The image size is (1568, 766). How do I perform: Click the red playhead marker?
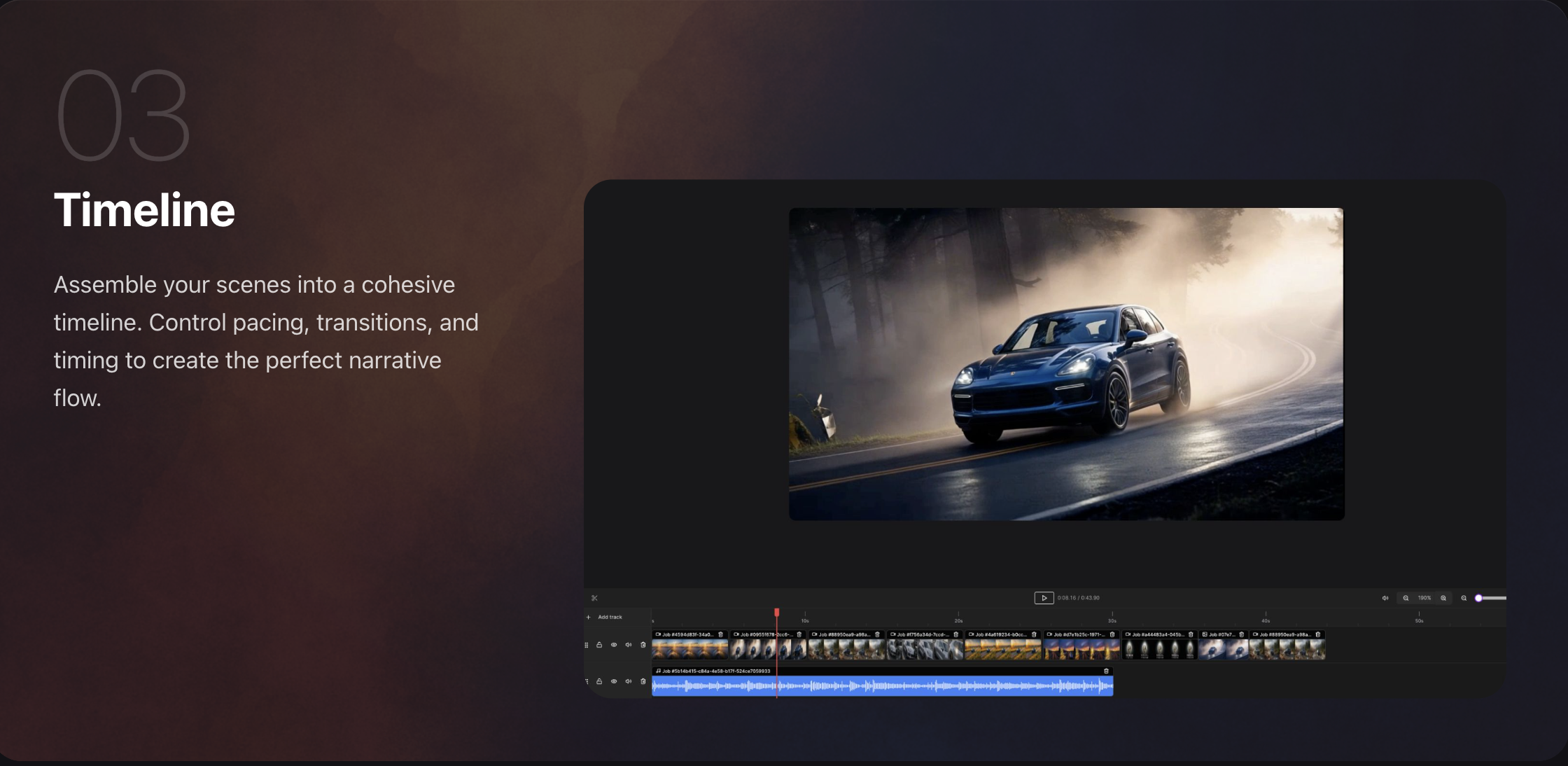click(777, 613)
